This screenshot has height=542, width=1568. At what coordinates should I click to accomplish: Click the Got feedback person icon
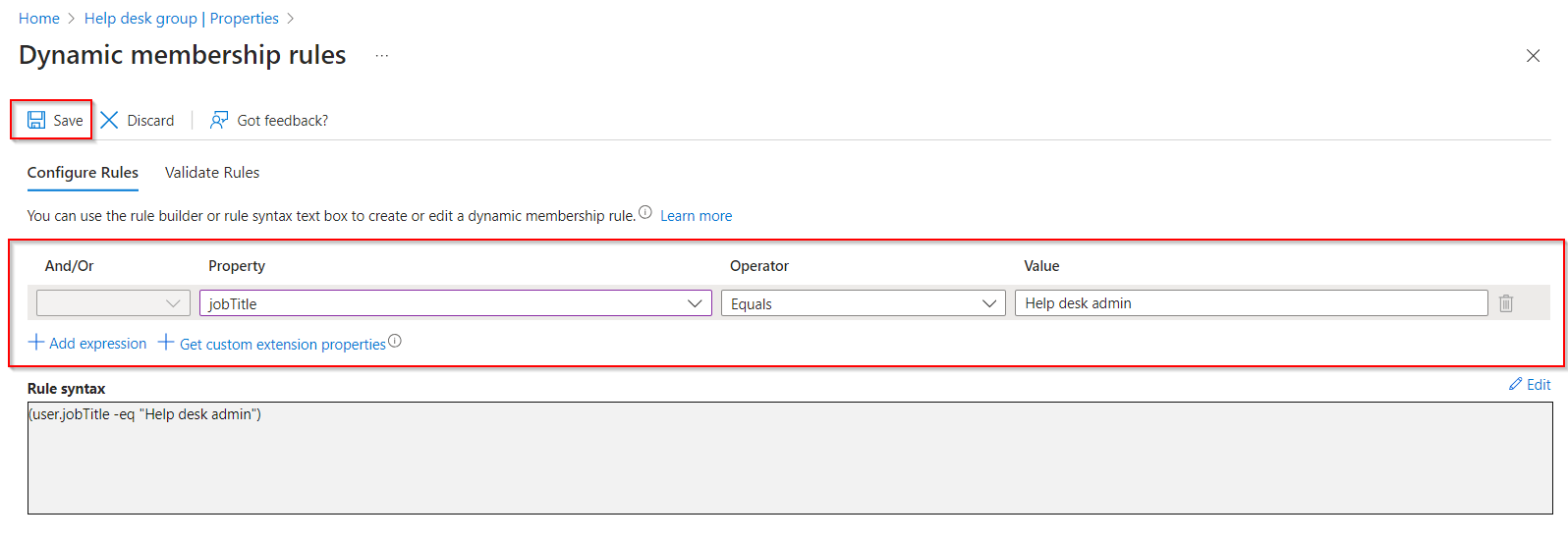point(219,120)
